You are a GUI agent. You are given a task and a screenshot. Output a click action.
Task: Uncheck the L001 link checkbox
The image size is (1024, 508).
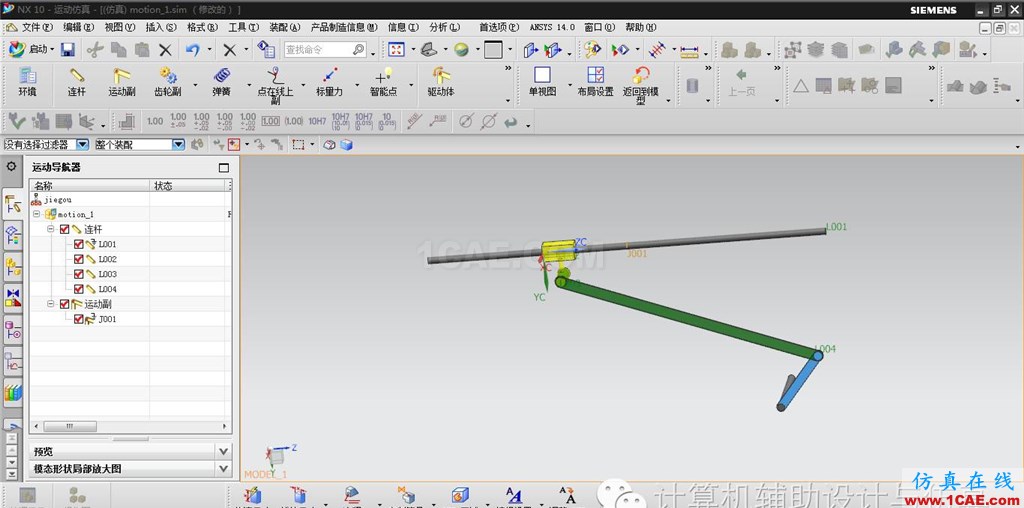79,244
